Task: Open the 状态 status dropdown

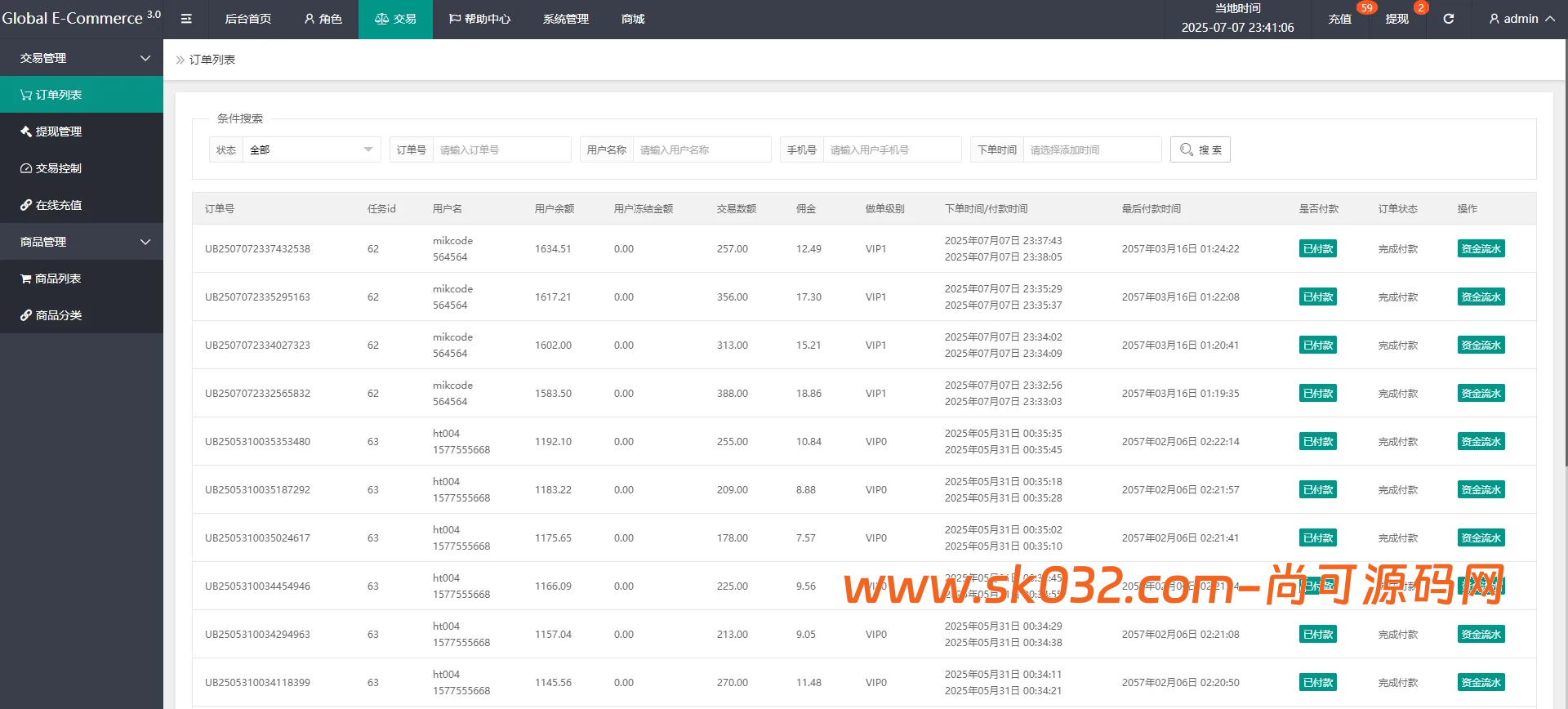Action: [310, 149]
